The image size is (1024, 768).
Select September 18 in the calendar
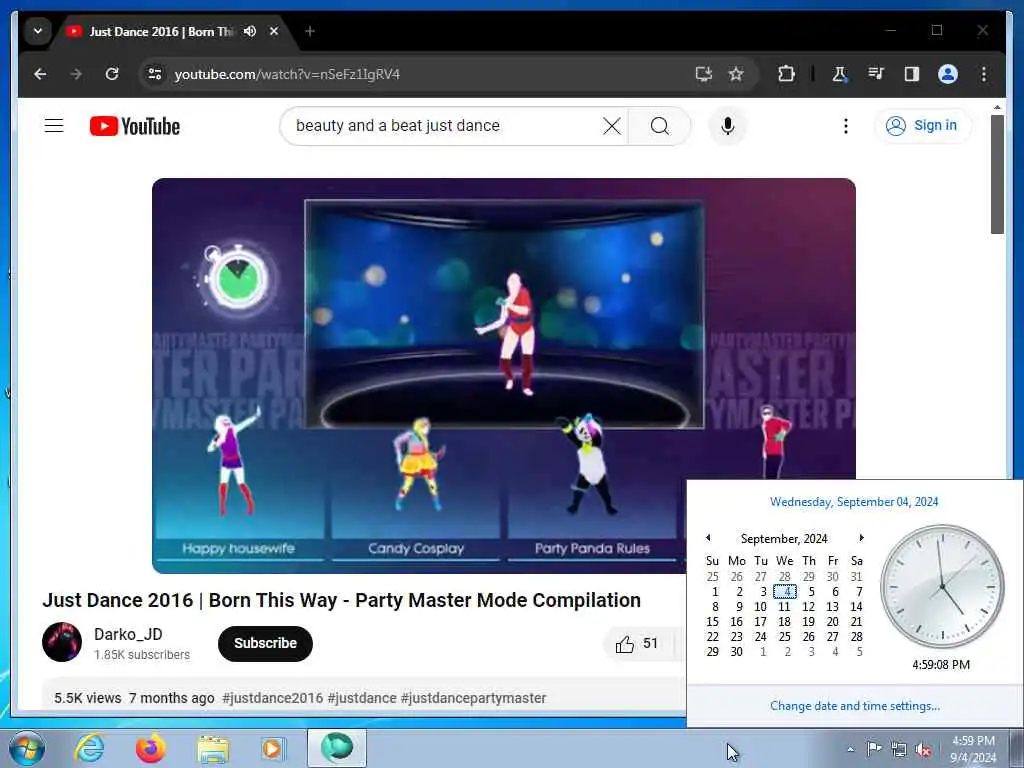click(x=785, y=622)
